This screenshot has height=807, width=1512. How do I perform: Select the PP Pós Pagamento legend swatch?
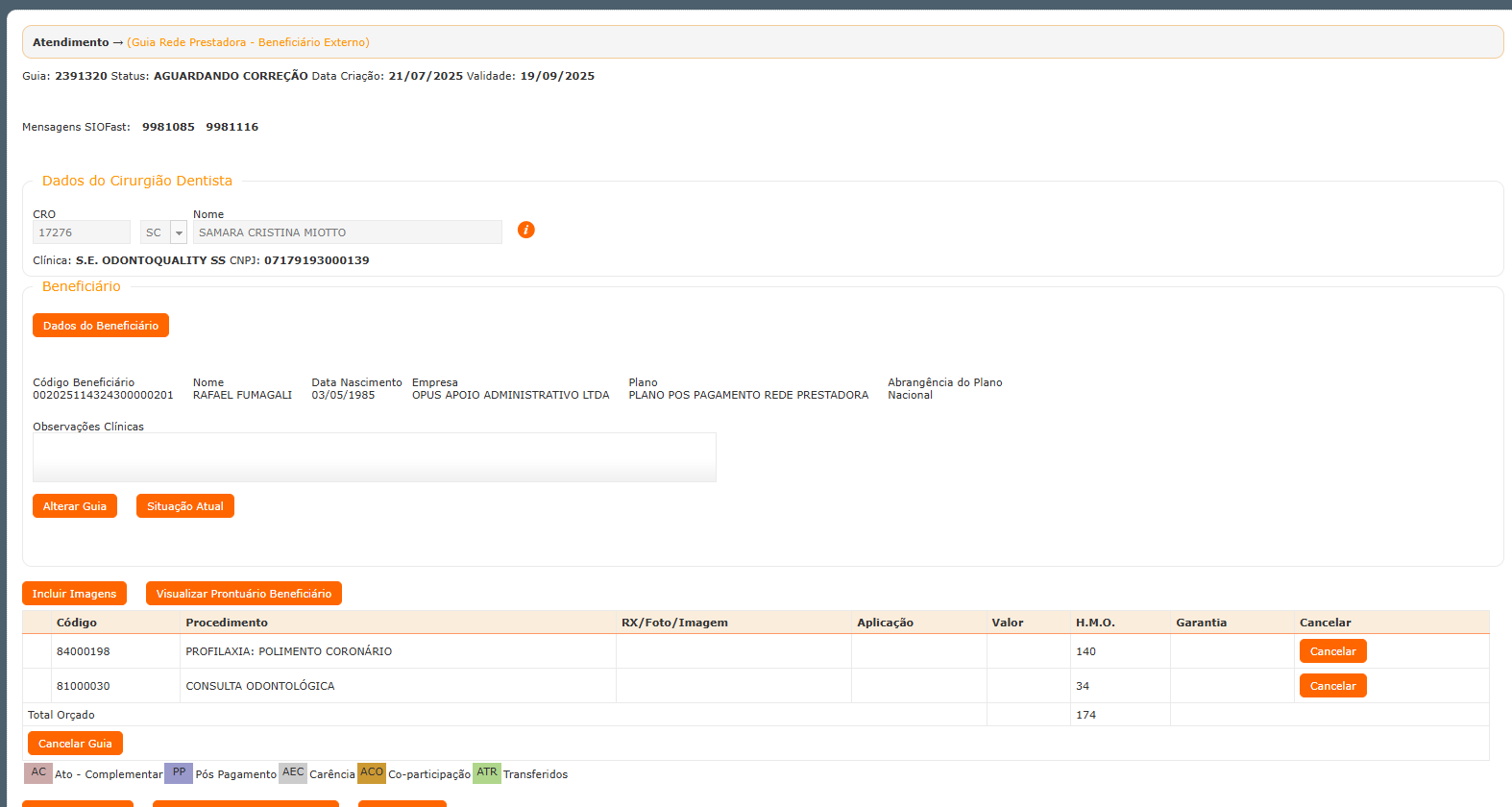pyautogui.click(x=179, y=772)
